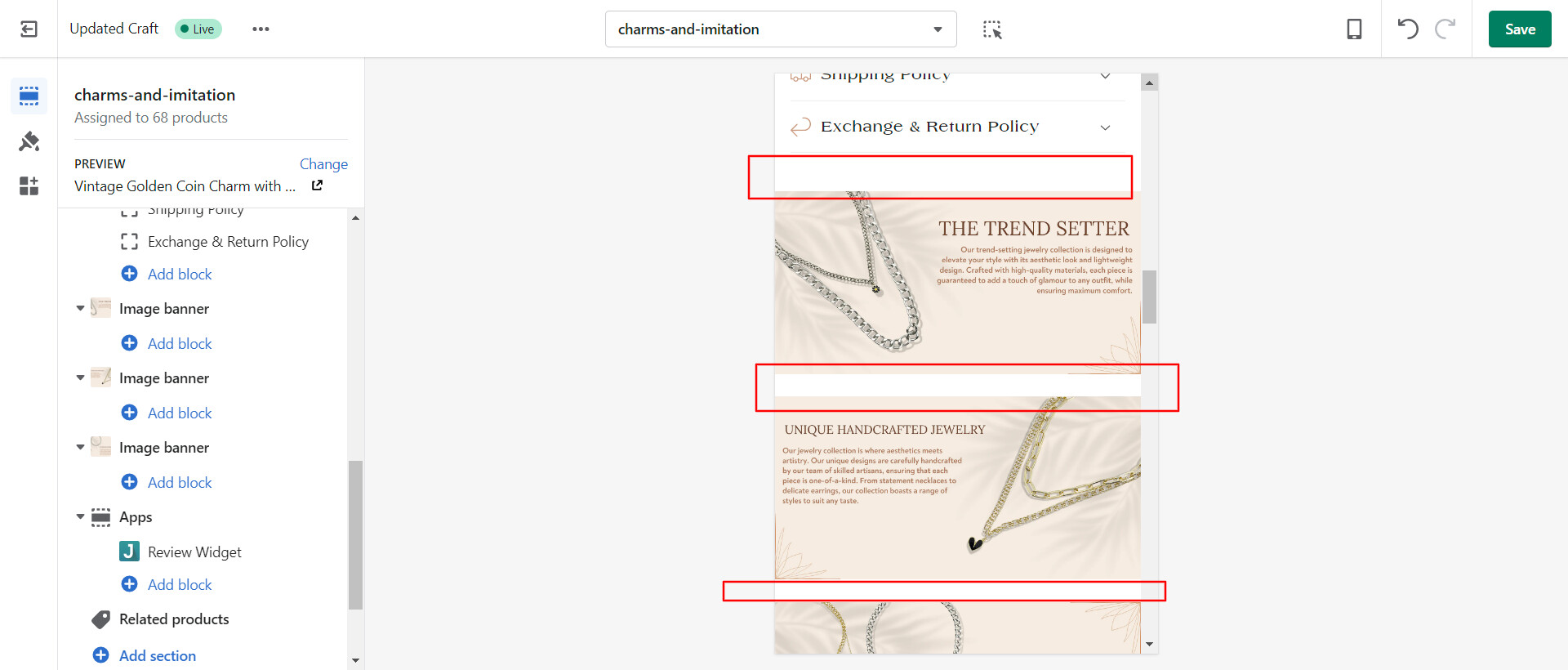Click the Save button

coord(1520,29)
